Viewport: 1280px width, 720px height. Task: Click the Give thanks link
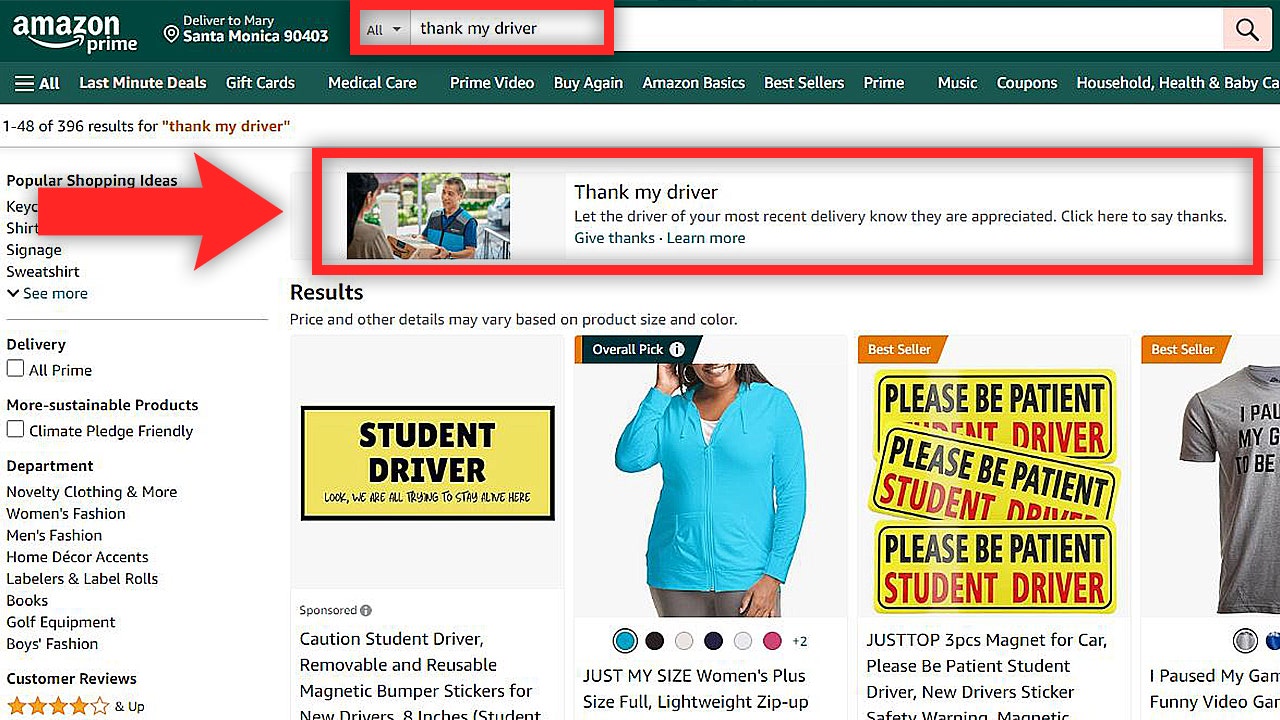(613, 238)
